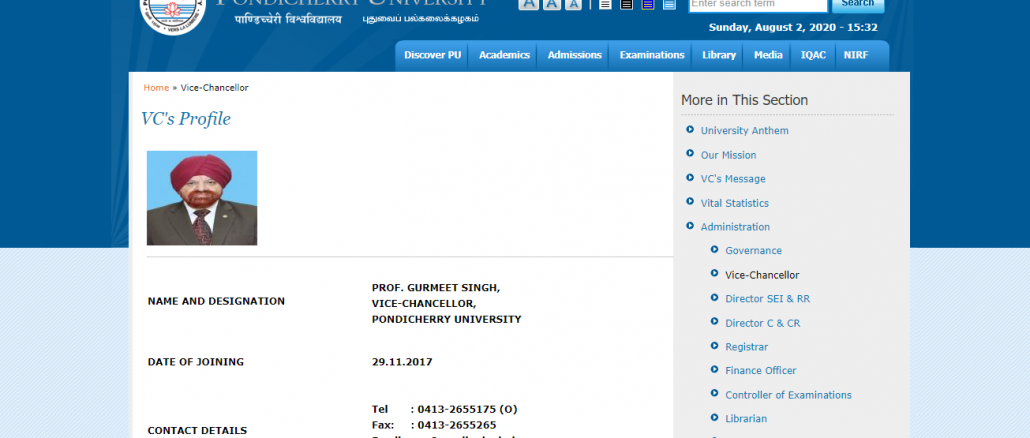The width and height of the screenshot is (1030, 438).
Task: Click the Vice-Chancellor breadcrumb text
Action: pyautogui.click(x=215, y=88)
